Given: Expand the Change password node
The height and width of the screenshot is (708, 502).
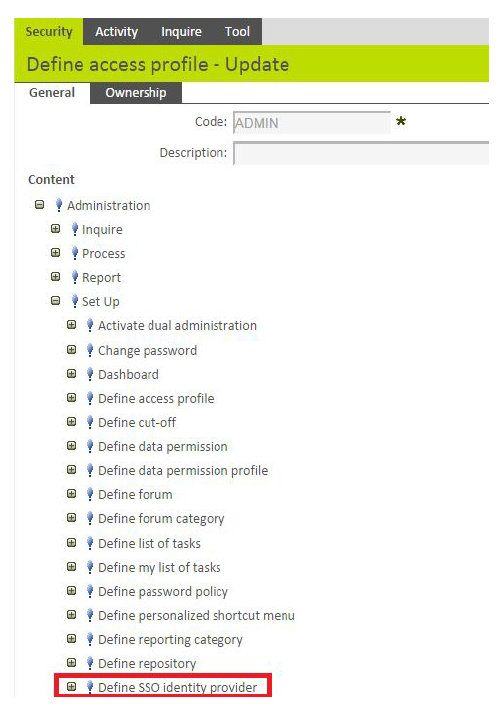Looking at the screenshot, I should (x=71, y=349).
